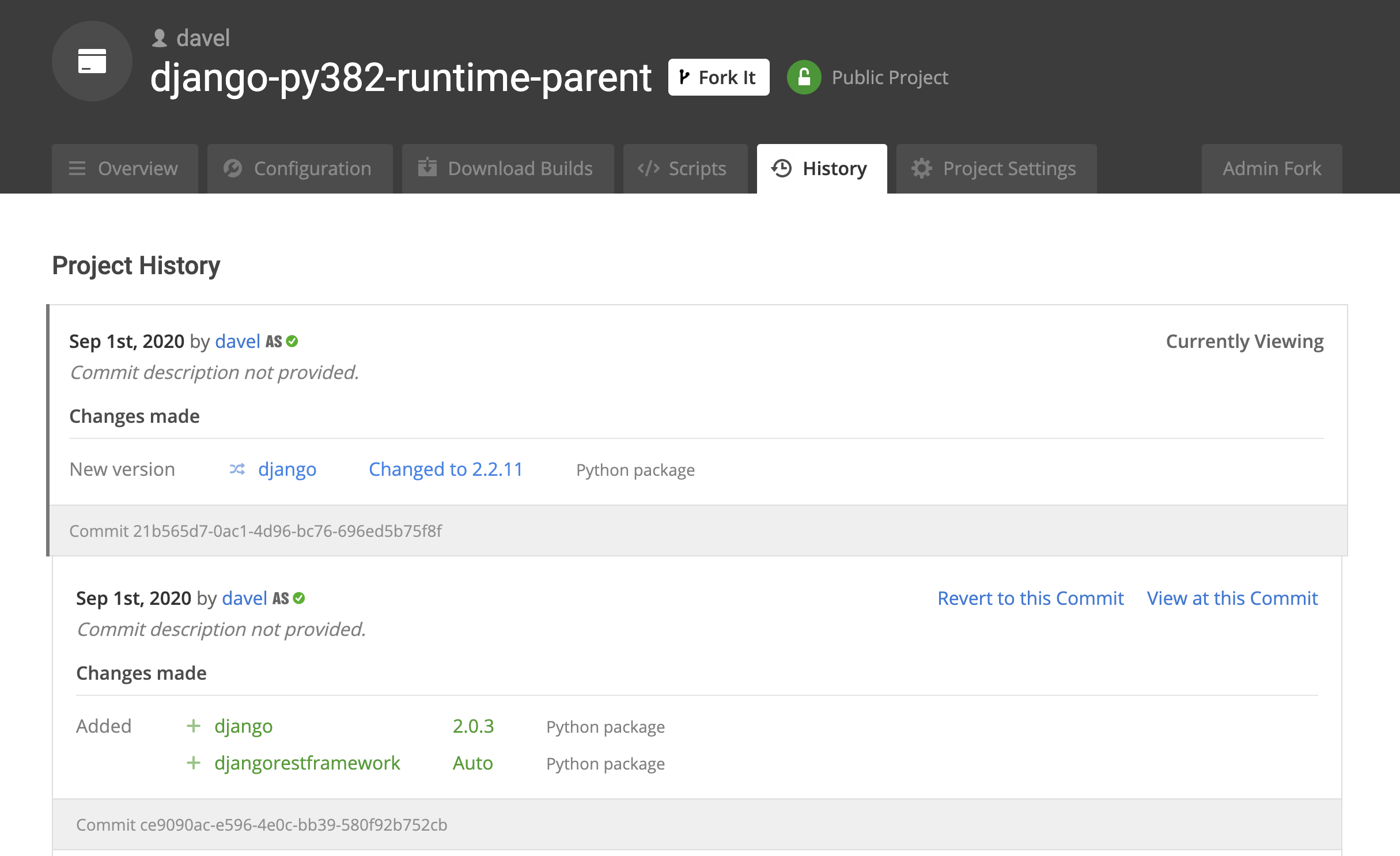Open the added django package link

(243, 726)
